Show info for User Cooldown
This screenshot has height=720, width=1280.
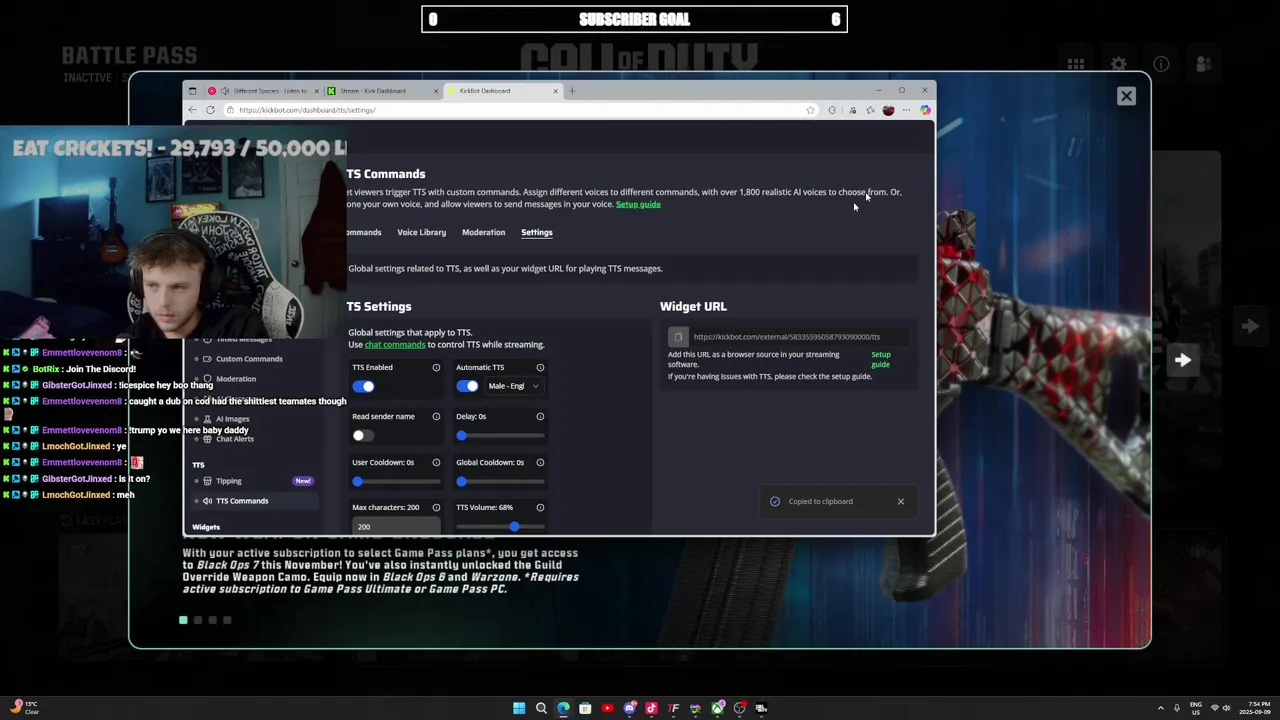pos(436,462)
